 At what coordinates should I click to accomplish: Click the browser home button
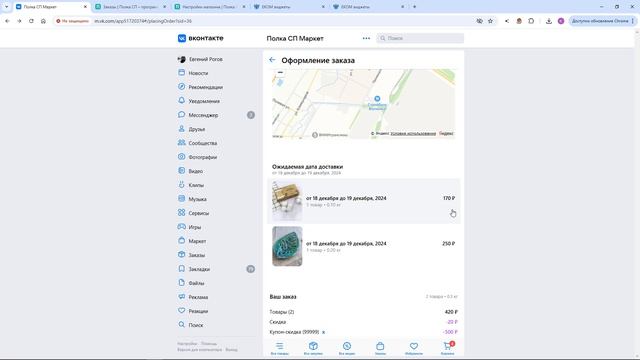click(x=43, y=21)
